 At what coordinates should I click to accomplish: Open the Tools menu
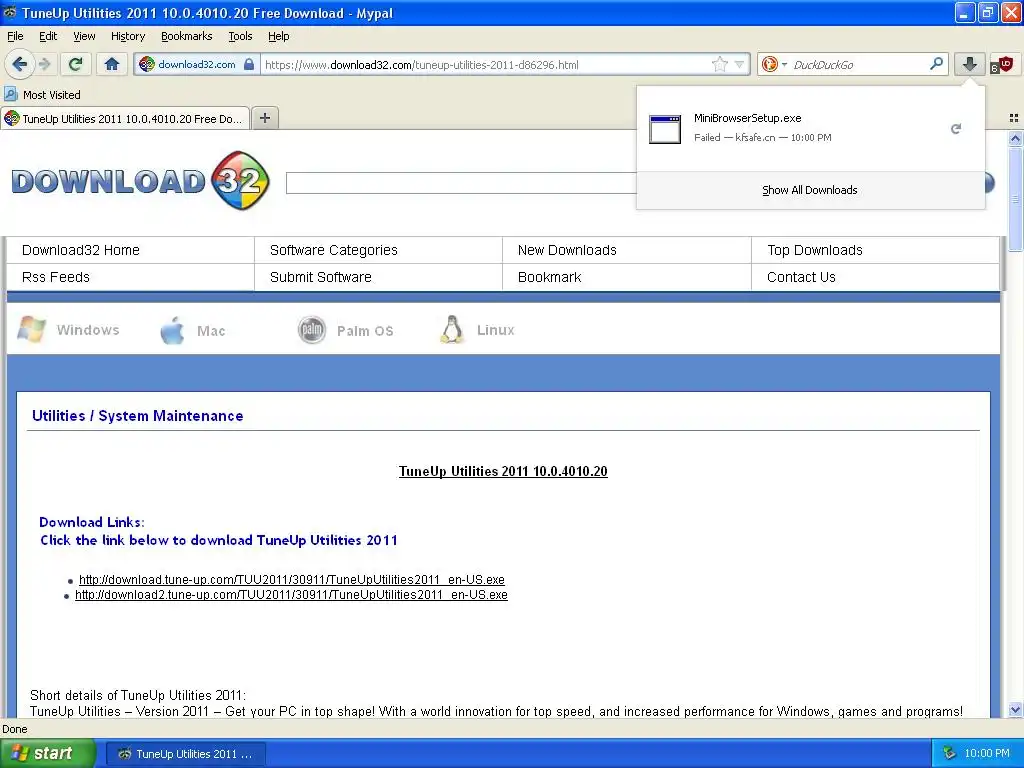(x=240, y=36)
